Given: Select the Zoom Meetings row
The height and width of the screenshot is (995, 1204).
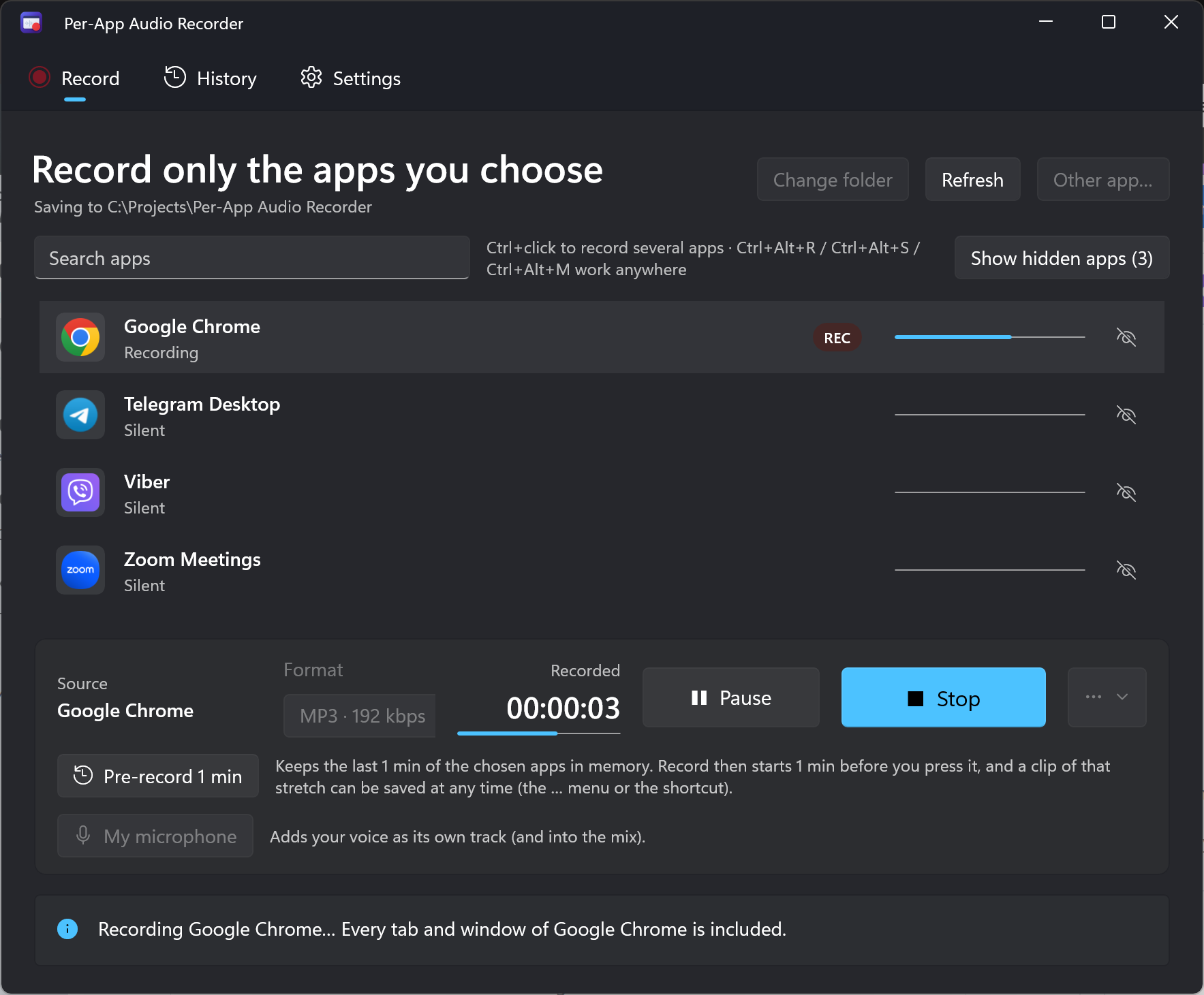Looking at the screenshot, I should point(602,570).
